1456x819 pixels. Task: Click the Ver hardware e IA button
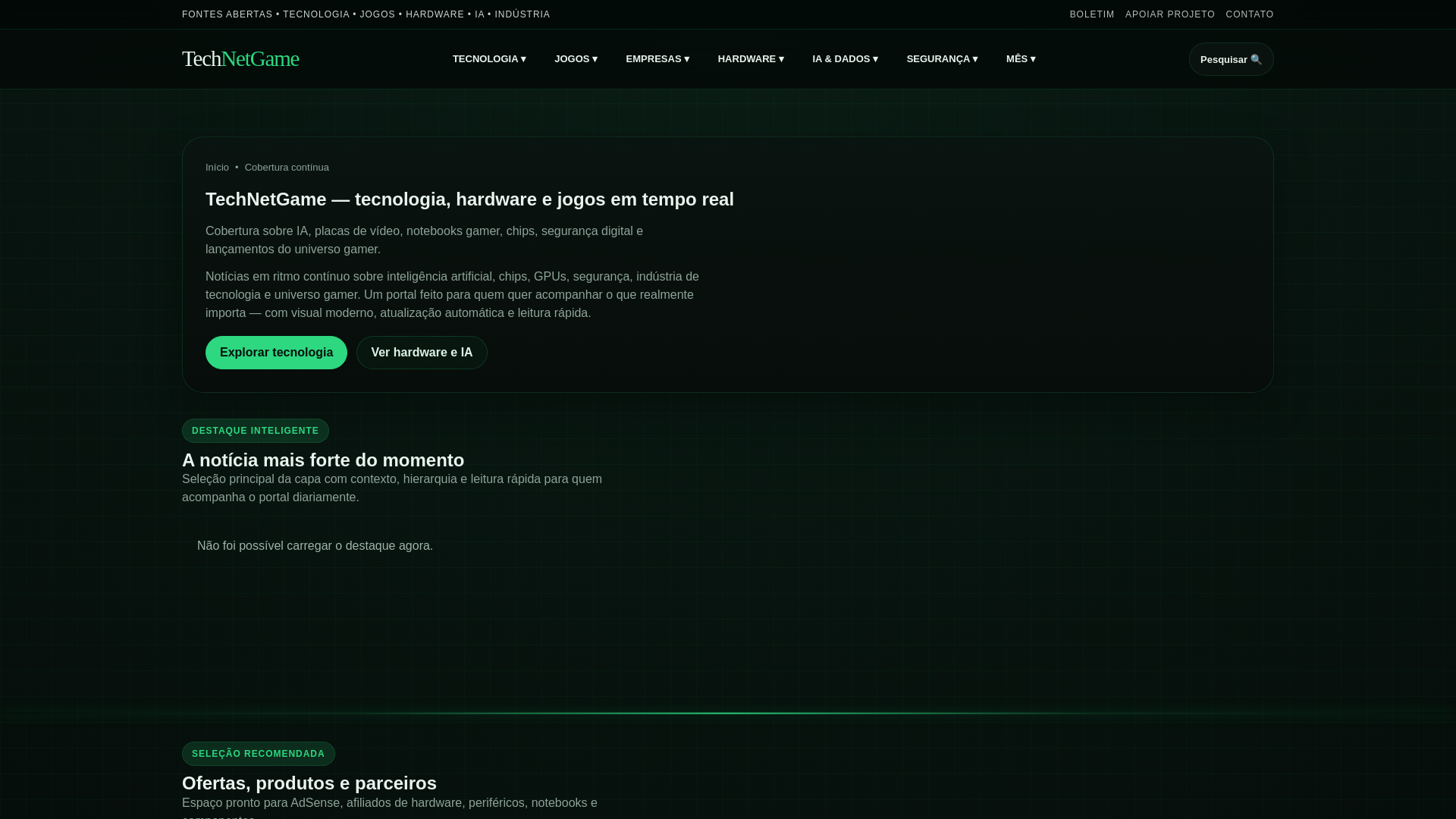click(x=422, y=353)
